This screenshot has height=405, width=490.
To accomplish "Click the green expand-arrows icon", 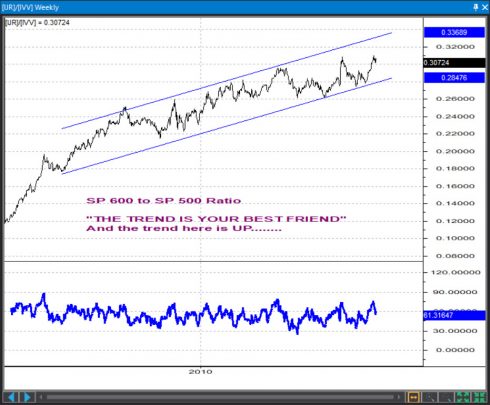I will [x=462, y=397].
